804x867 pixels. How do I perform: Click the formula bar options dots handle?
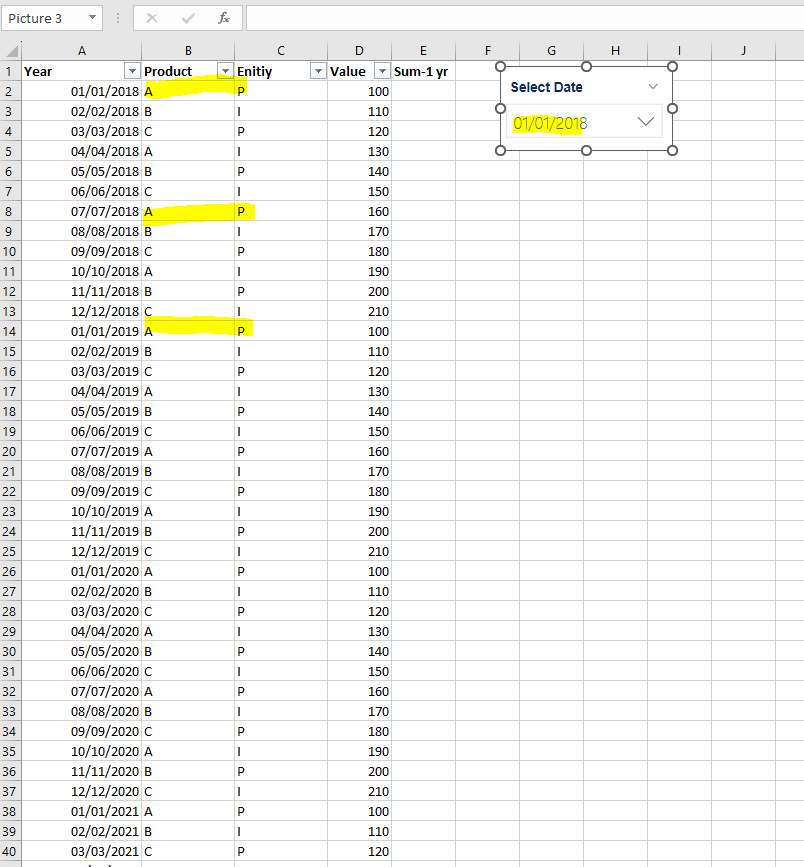coord(118,18)
